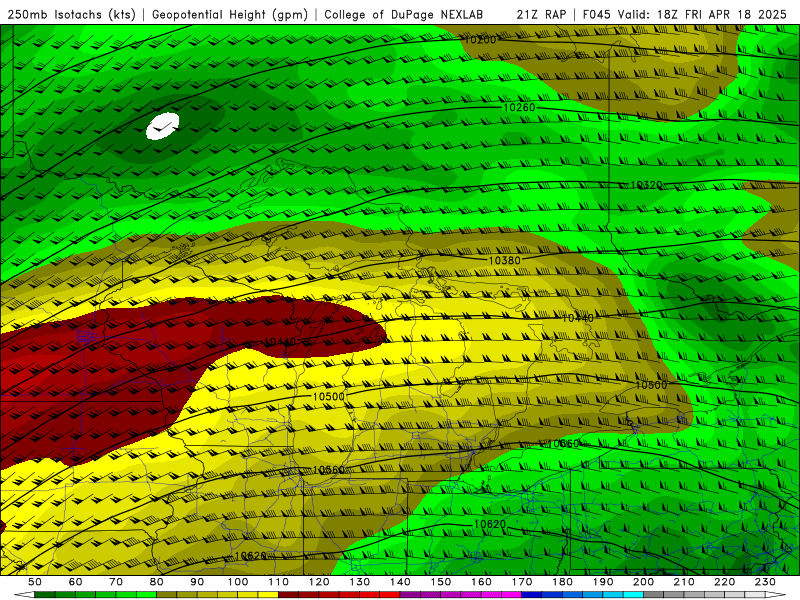Click the "F045" forecast hour text

[x=597, y=14]
